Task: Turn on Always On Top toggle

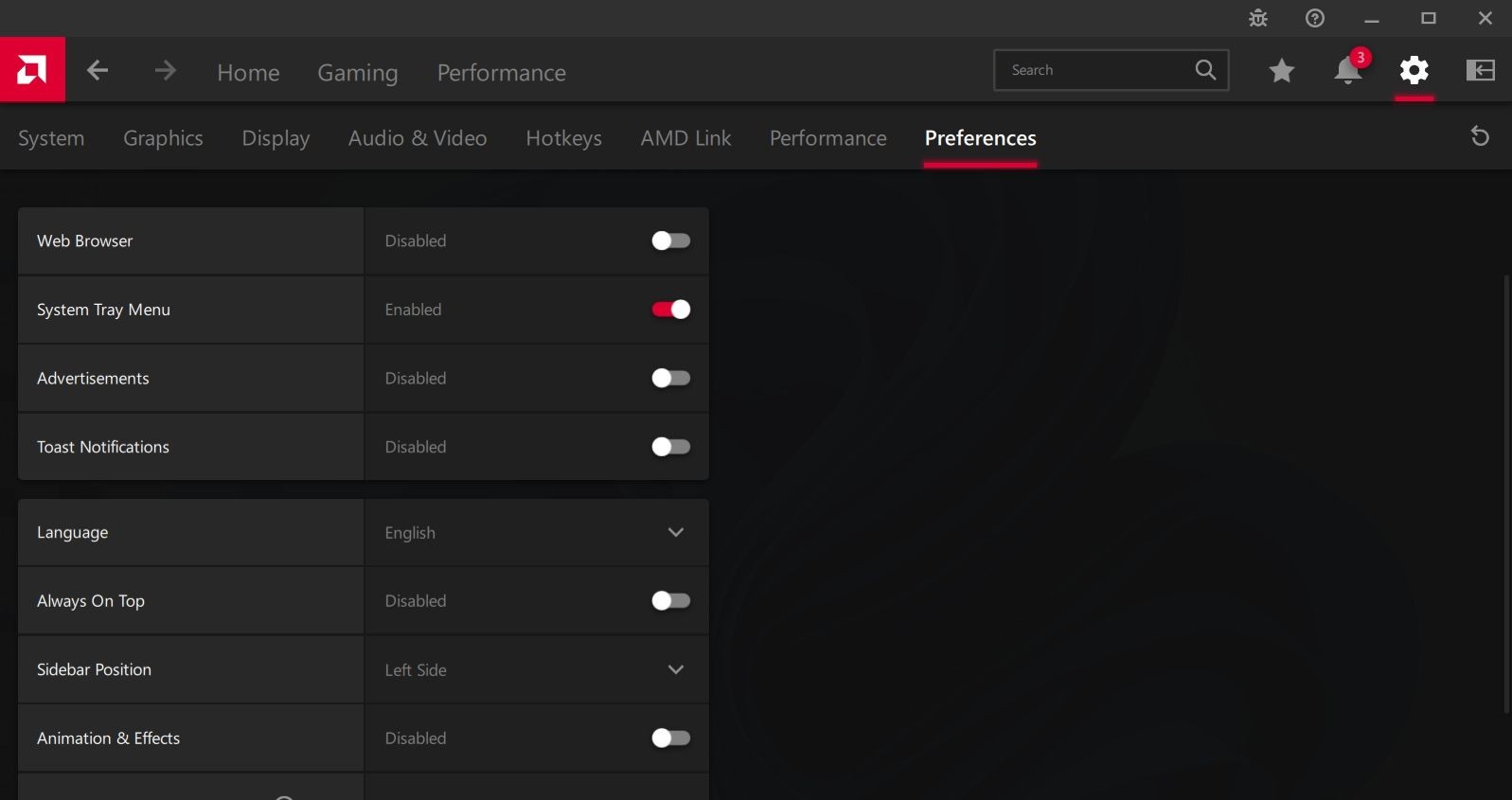Action: (670, 600)
